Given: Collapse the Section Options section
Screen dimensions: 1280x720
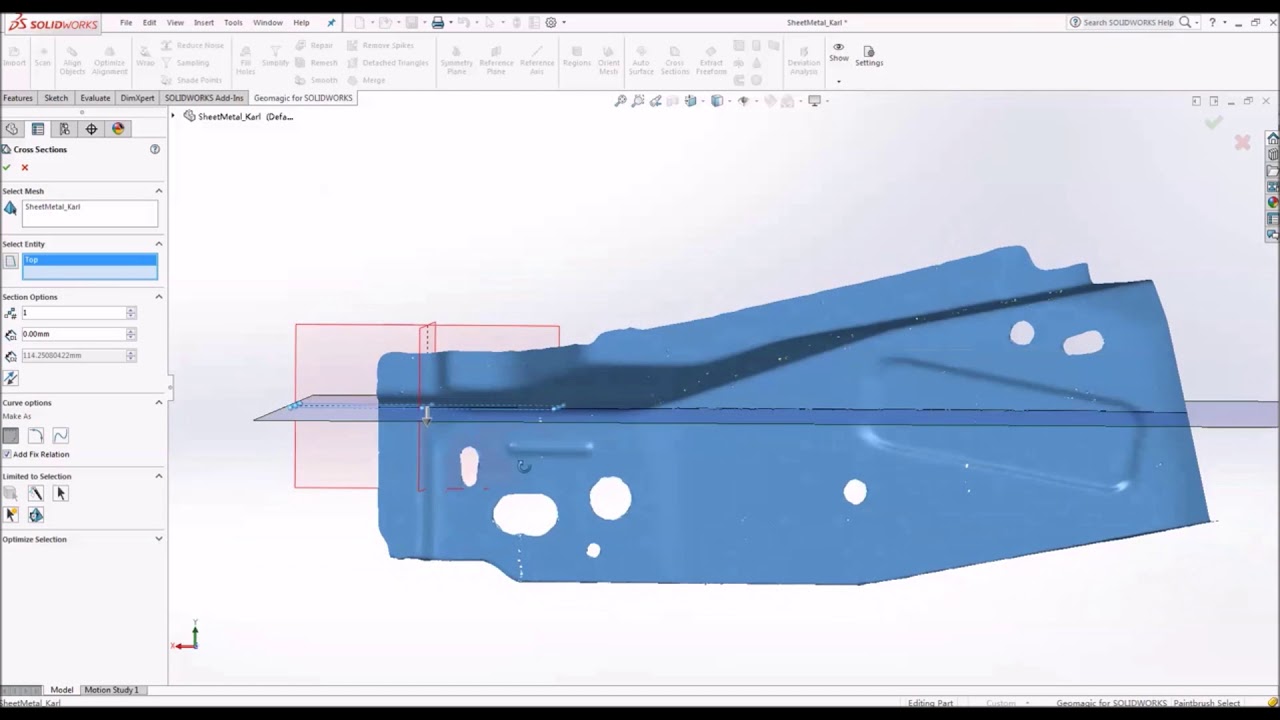Looking at the screenshot, I should click(x=158, y=297).
